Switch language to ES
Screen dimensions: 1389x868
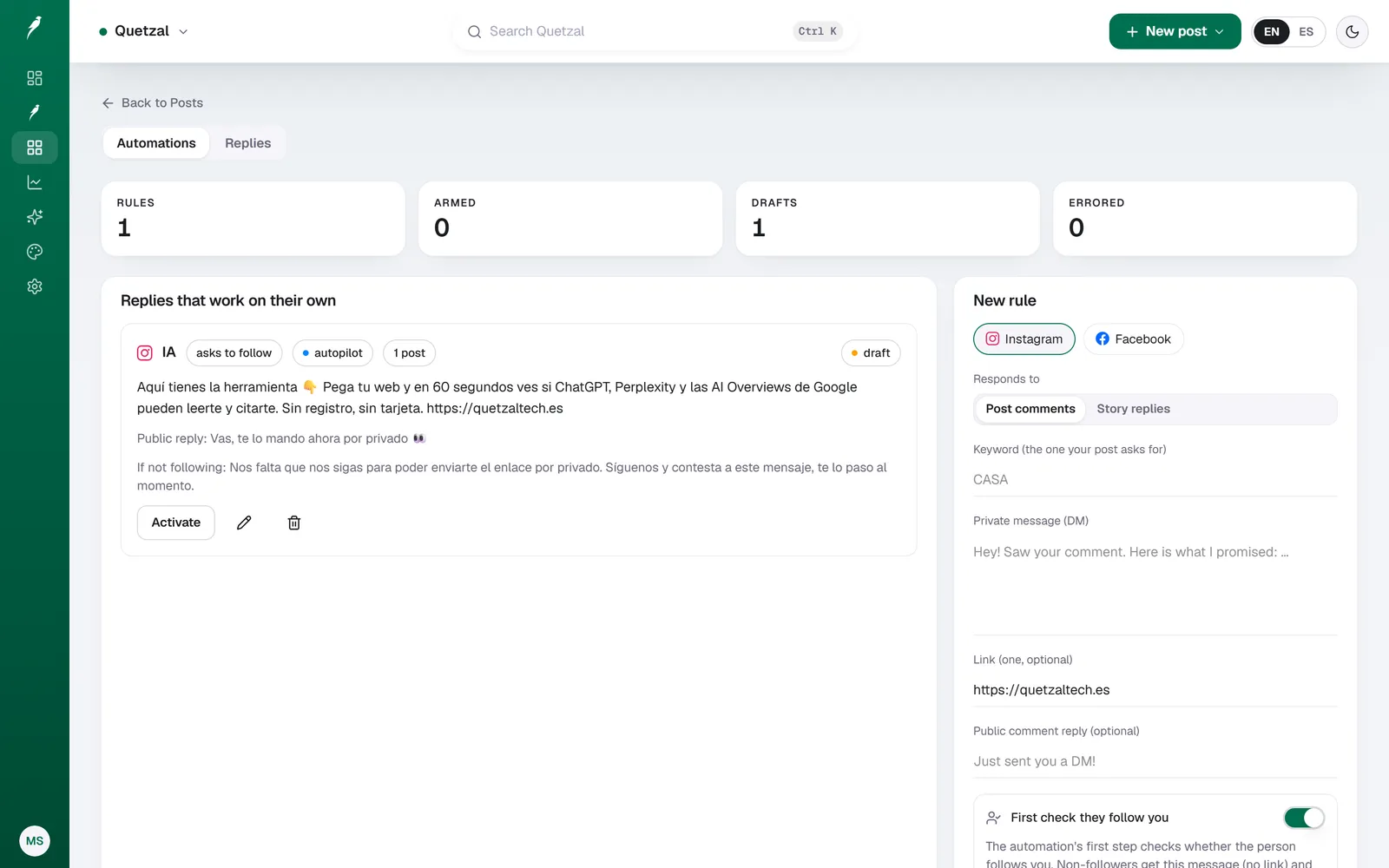[1306, 31]
